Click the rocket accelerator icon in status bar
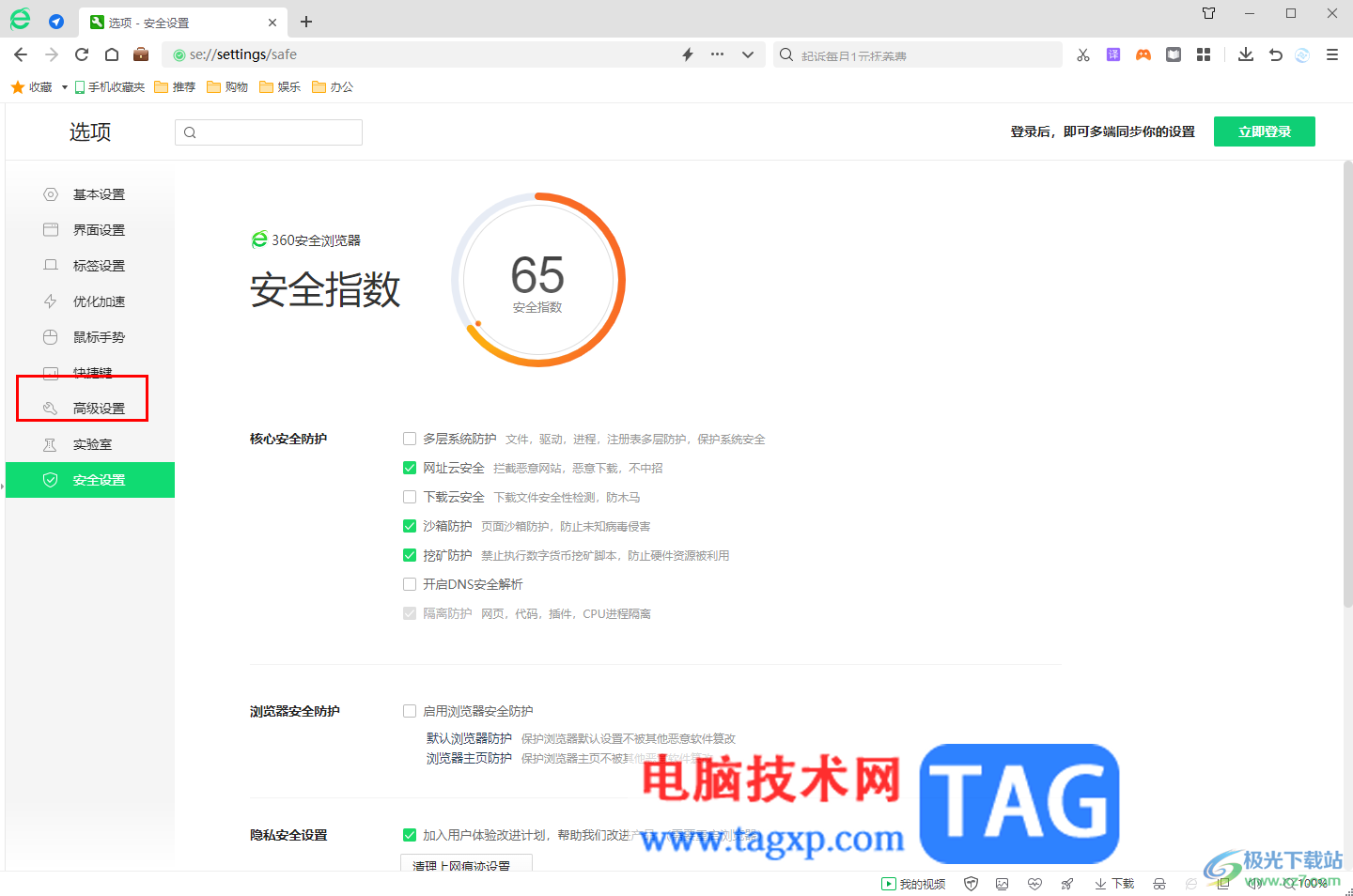 1066,884
